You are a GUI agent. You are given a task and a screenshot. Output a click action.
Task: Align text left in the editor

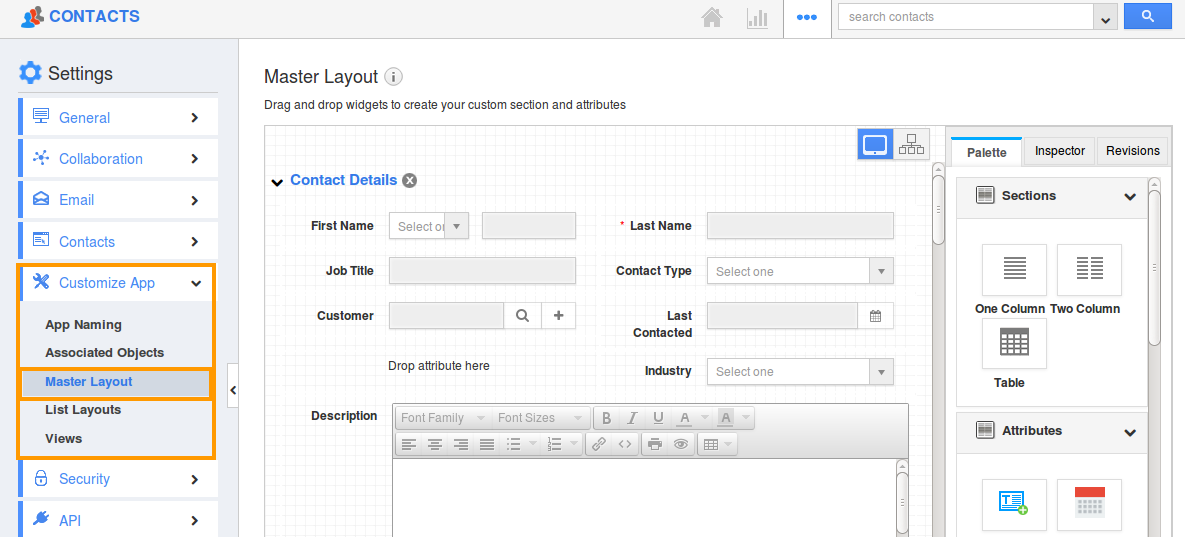(x=409, y=445)
